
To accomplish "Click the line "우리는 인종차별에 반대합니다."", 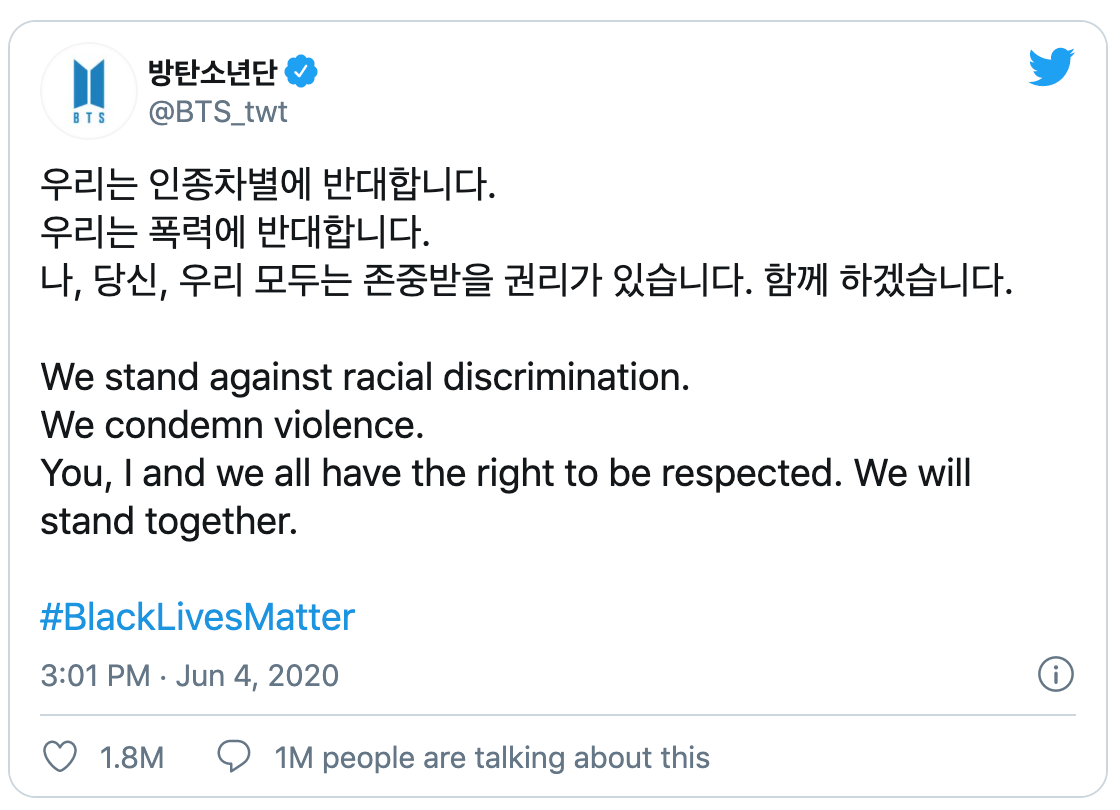I will (268, 187).
